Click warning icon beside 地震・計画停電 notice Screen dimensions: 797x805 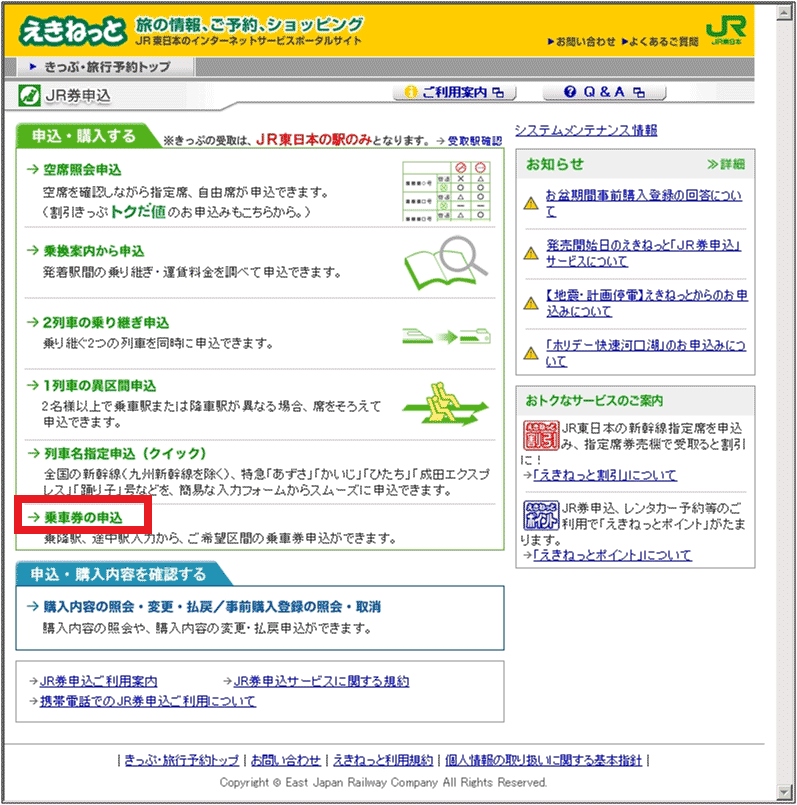[x=530, y=303]
